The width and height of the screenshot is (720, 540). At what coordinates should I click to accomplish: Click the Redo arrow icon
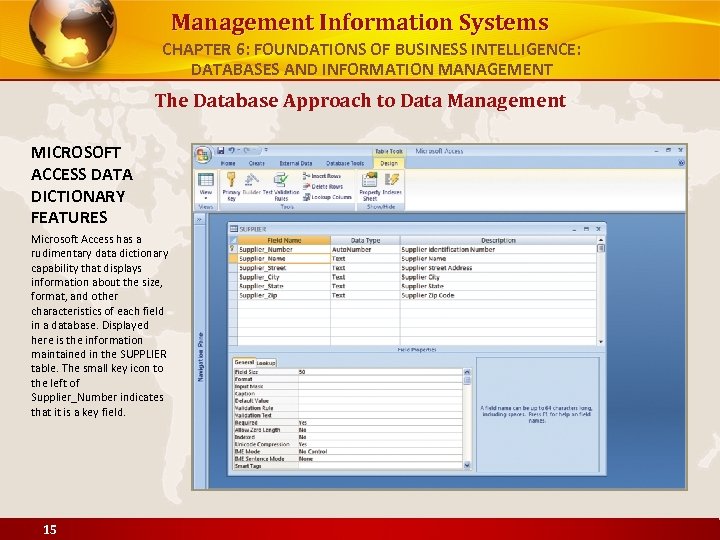[x=248, y=150]
